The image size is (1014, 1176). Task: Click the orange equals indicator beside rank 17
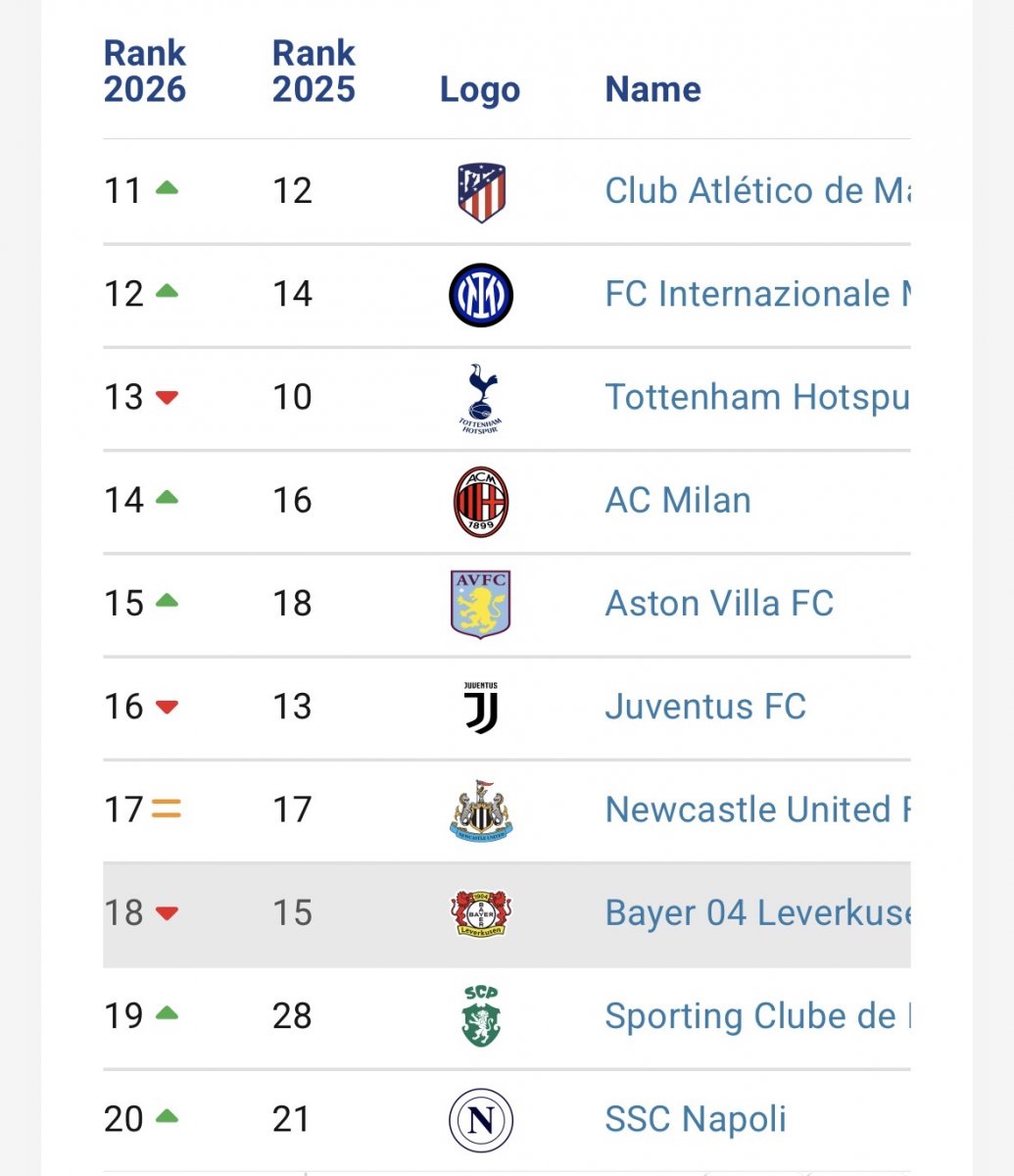click(167, 809)
